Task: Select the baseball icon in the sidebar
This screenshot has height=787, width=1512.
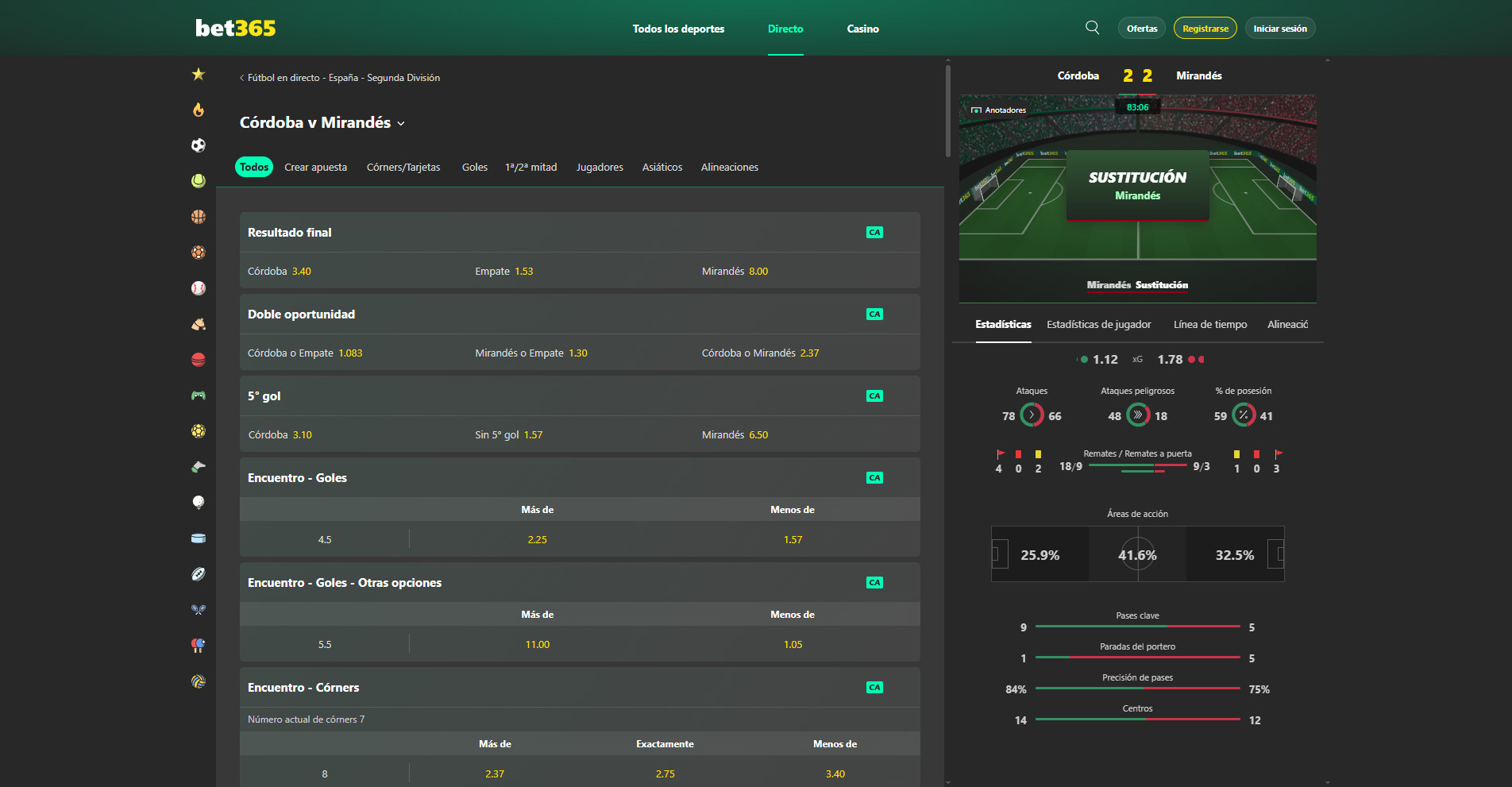Action: (x=199, y=288)
